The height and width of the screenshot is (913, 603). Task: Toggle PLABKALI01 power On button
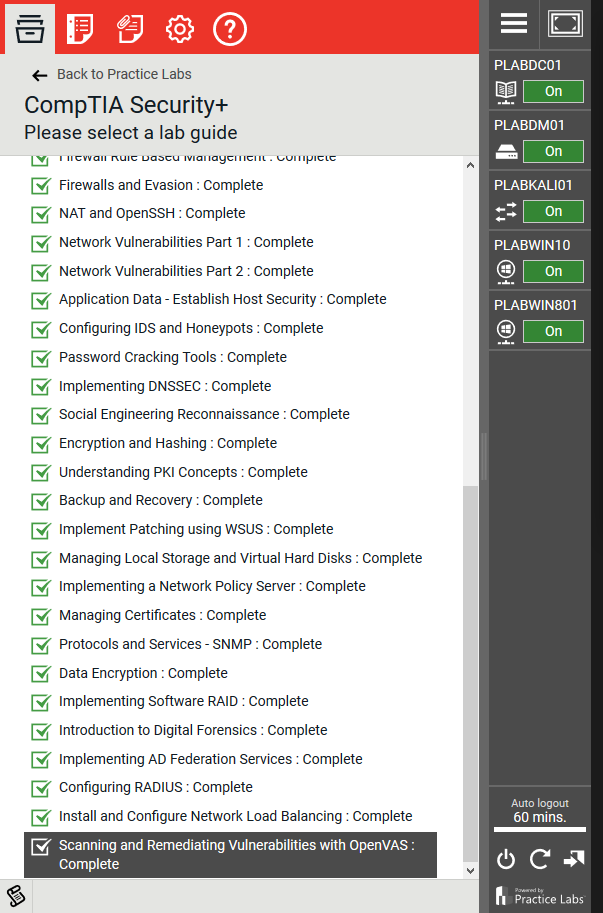[x=553, y=211]
